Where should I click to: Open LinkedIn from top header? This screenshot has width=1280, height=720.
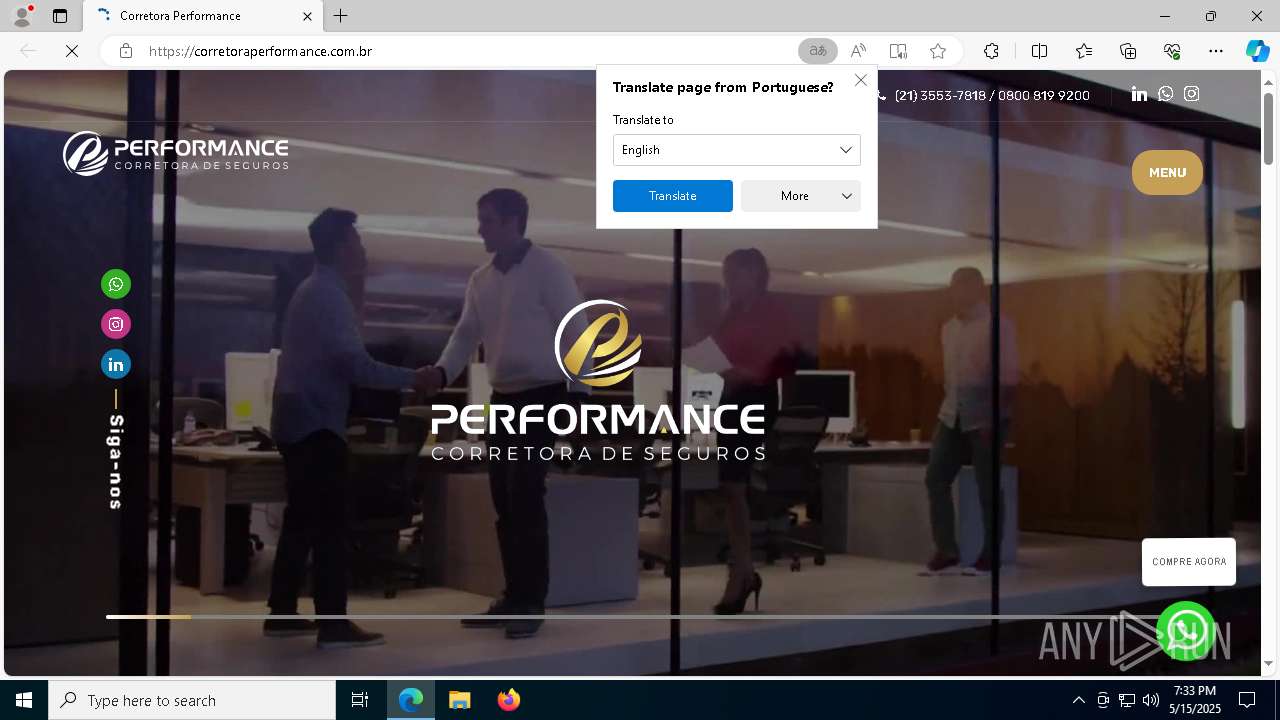click(x=1139, y=94)
